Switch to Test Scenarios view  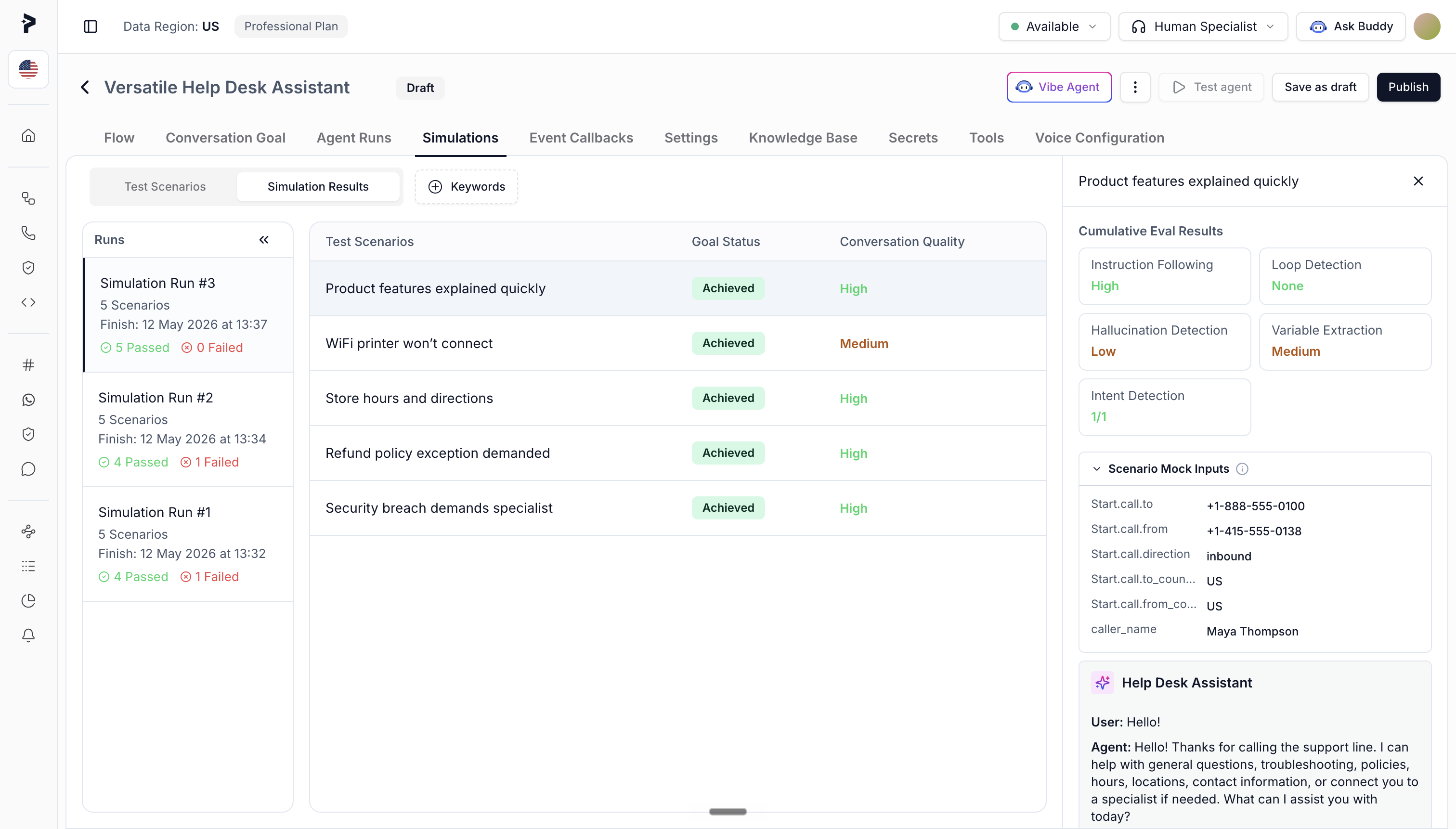[165, 187]
